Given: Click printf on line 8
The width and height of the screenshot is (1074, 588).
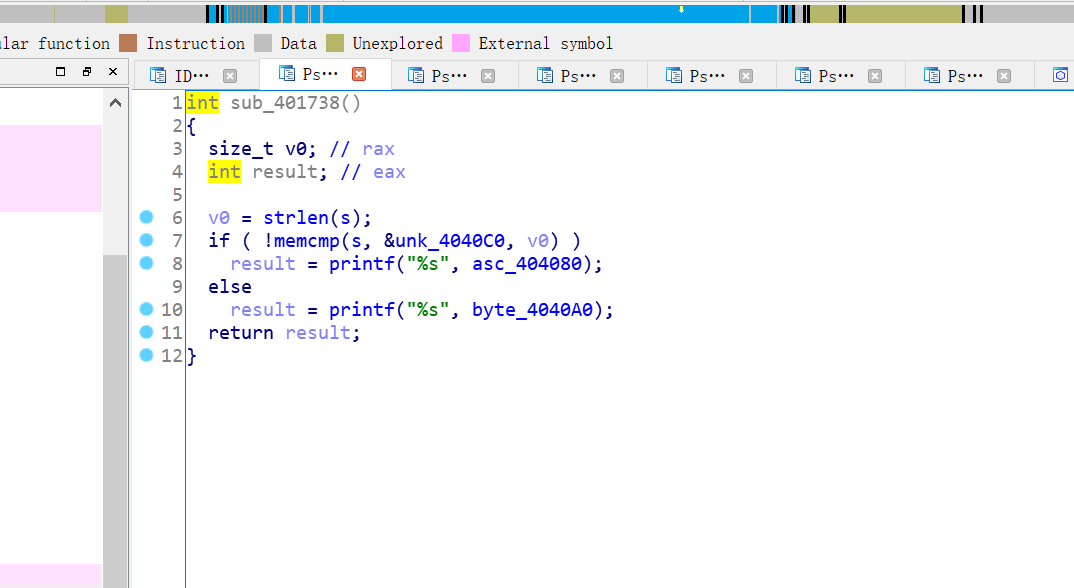Looking at the screenshot, I should [362, 263].
